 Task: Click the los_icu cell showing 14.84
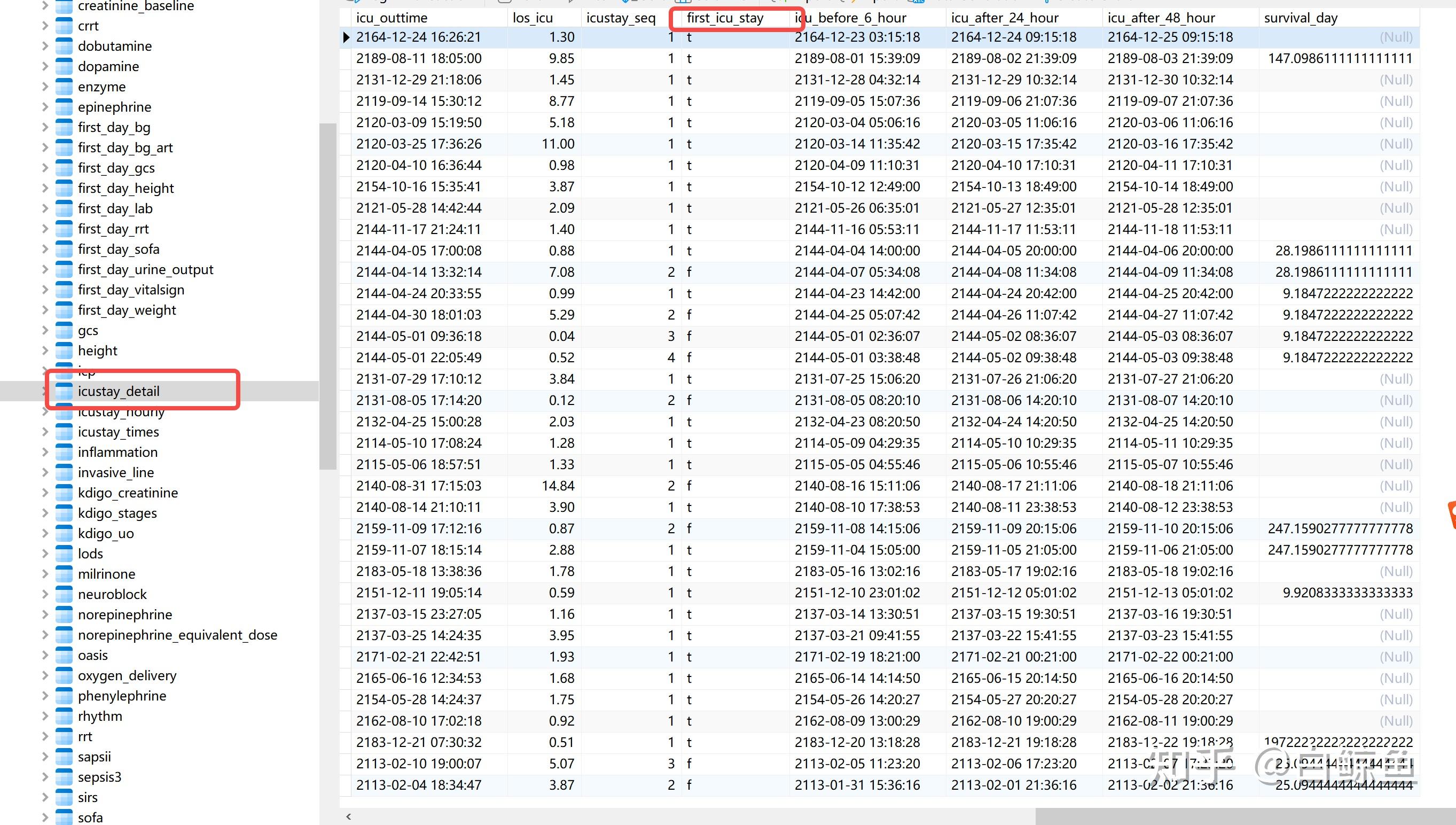point(557,486)
